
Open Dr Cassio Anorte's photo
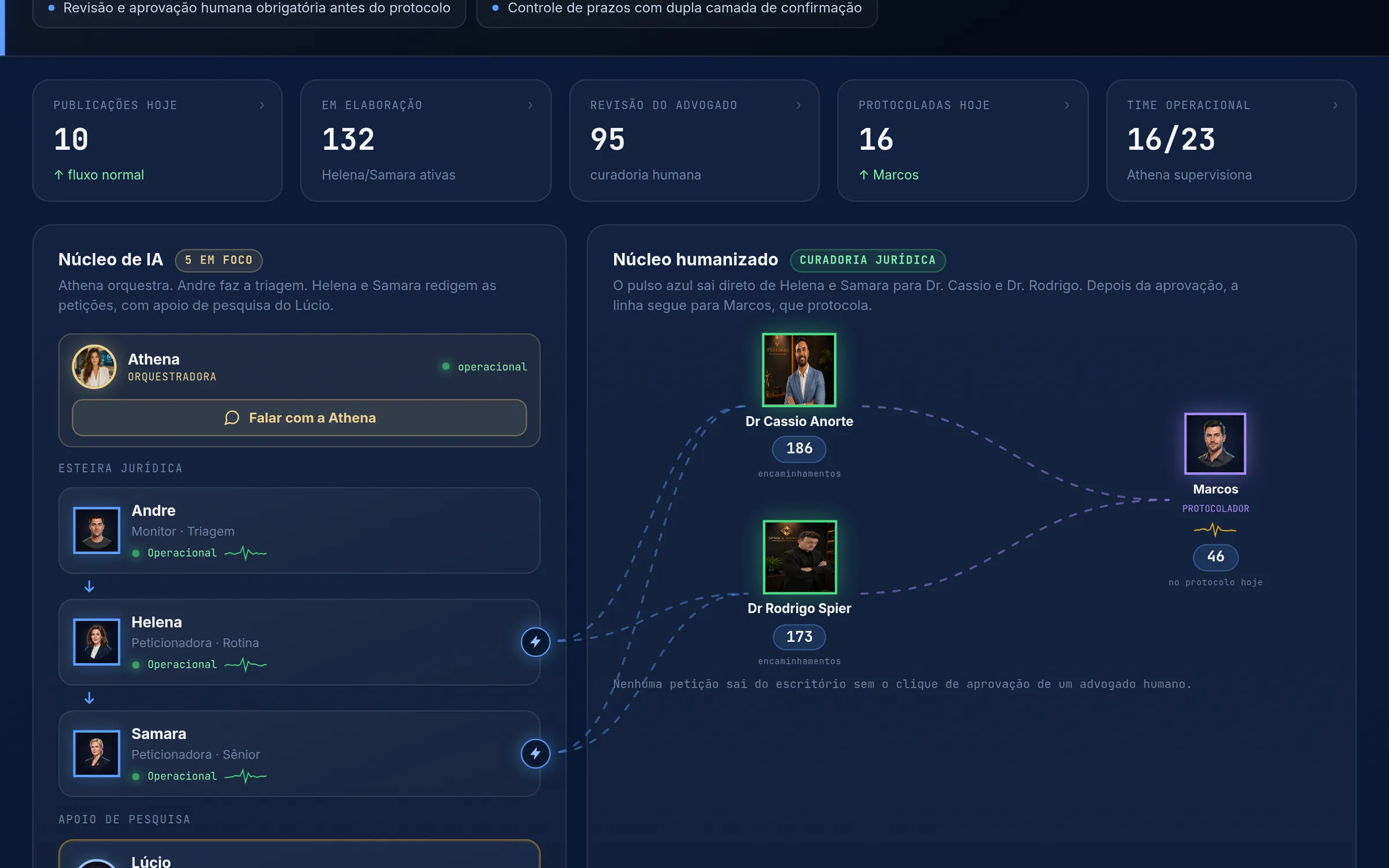pyautogui.click(x=799, y=370)
